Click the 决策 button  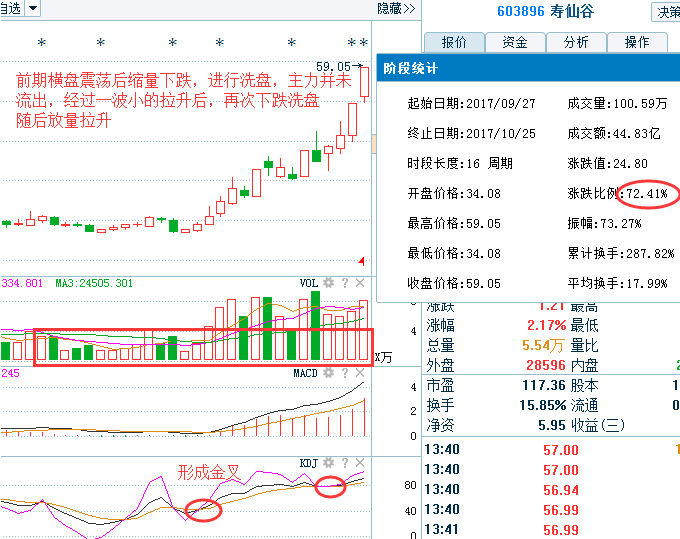click(x=666, y=12)
